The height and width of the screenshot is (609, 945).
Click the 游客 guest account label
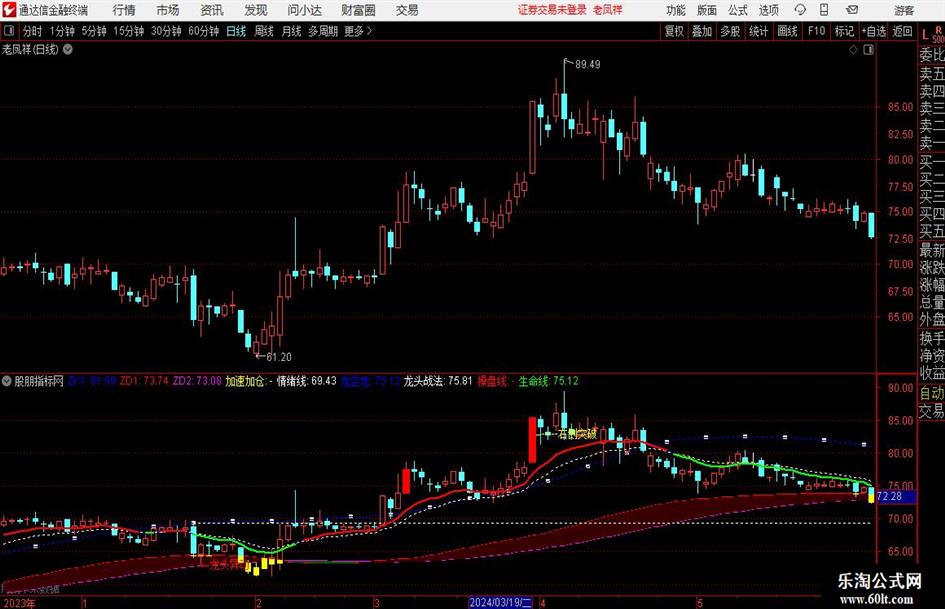[904, 10]
